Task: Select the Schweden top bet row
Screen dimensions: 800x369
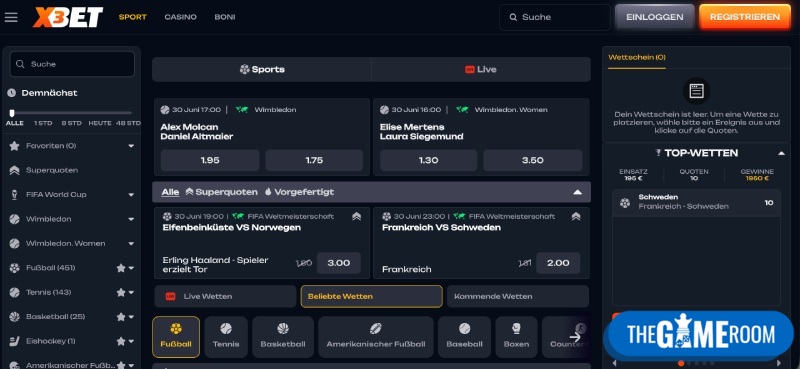Action: click(x=696, y=203)
